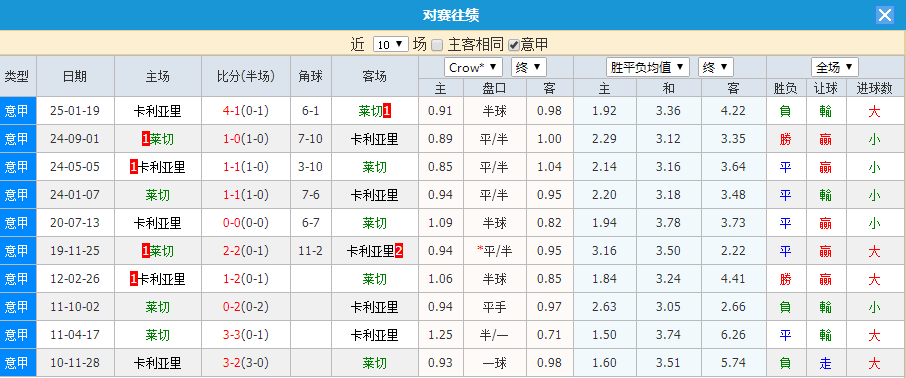Click home team 卡利亚里 in 25-01-19 row

[158, 111]
